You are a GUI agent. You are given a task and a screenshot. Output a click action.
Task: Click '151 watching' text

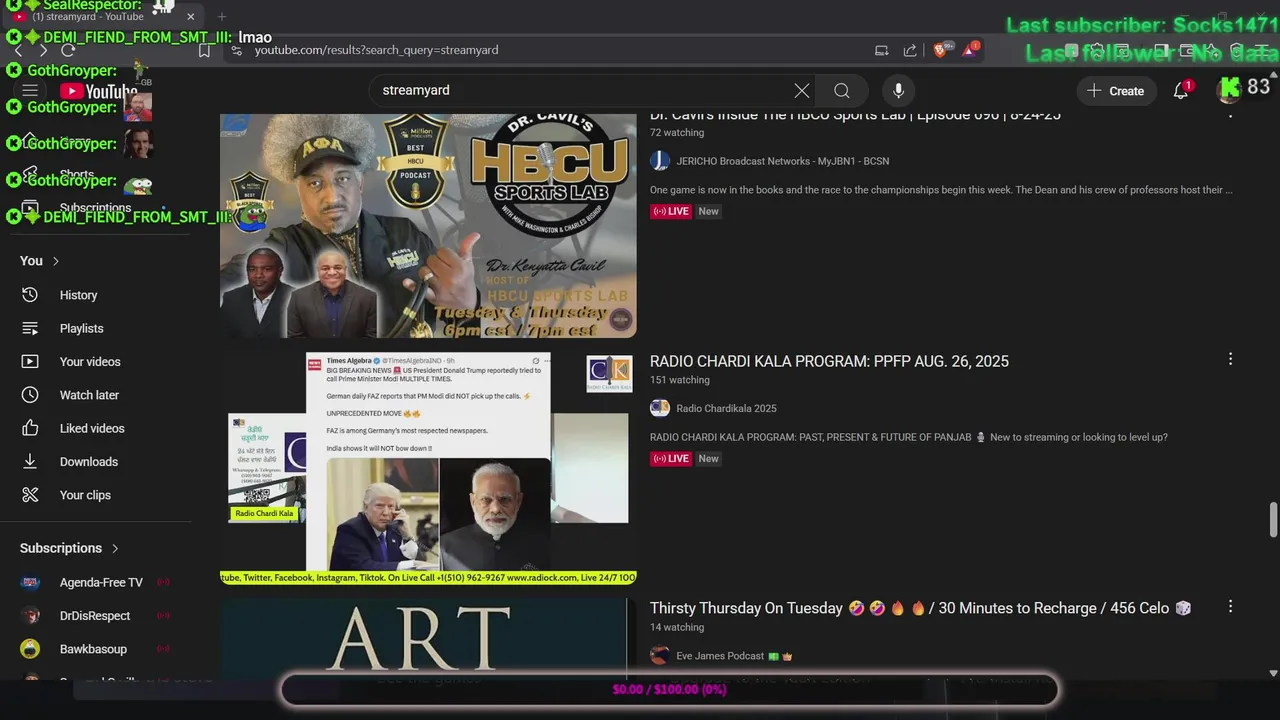[x=680, y=380]
